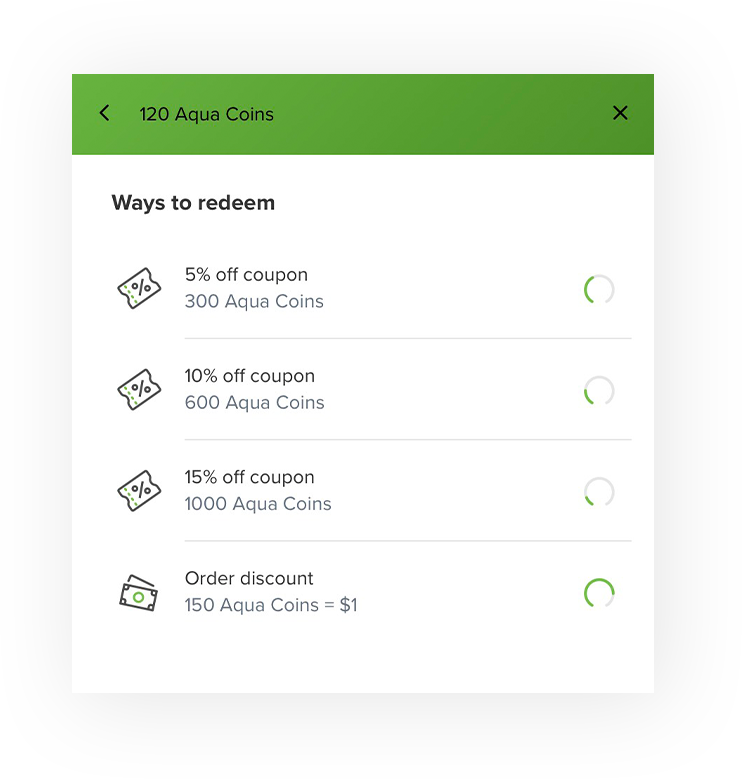The height and width of the screenshot is (779, 742).
Task: Open the 5% off coupon option
Action: 363,288
